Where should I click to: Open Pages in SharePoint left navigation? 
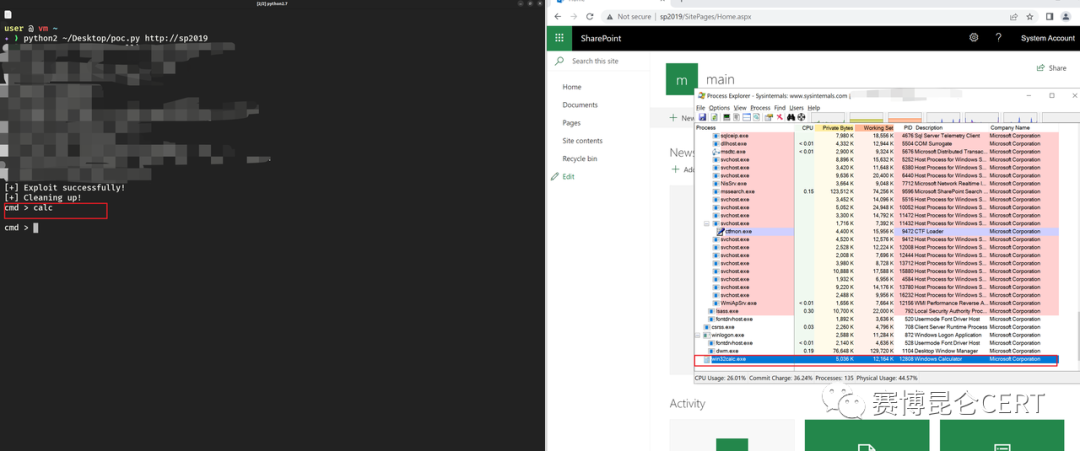[x=572, y=123]
